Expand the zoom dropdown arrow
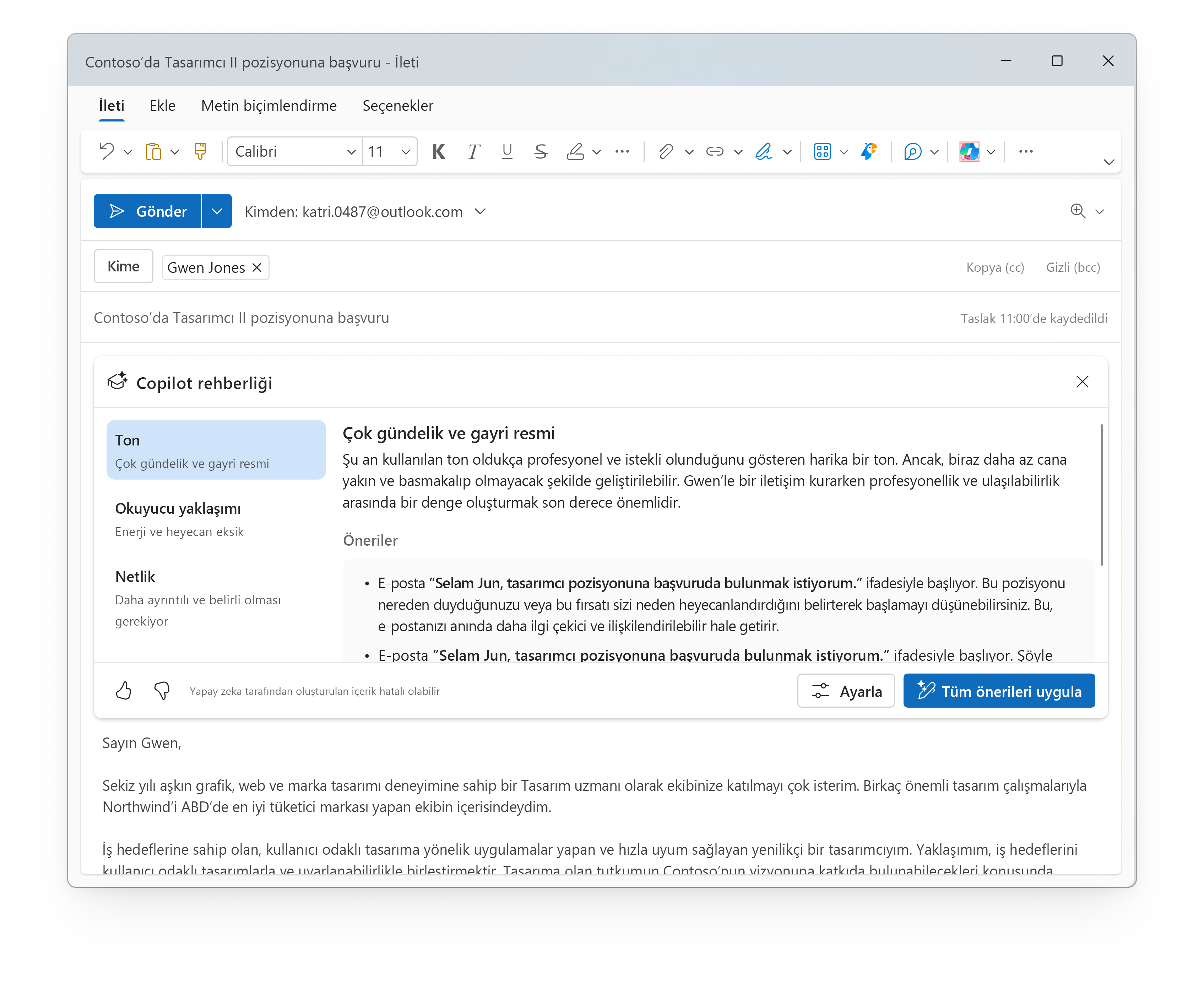 (x=1100, y=212)
